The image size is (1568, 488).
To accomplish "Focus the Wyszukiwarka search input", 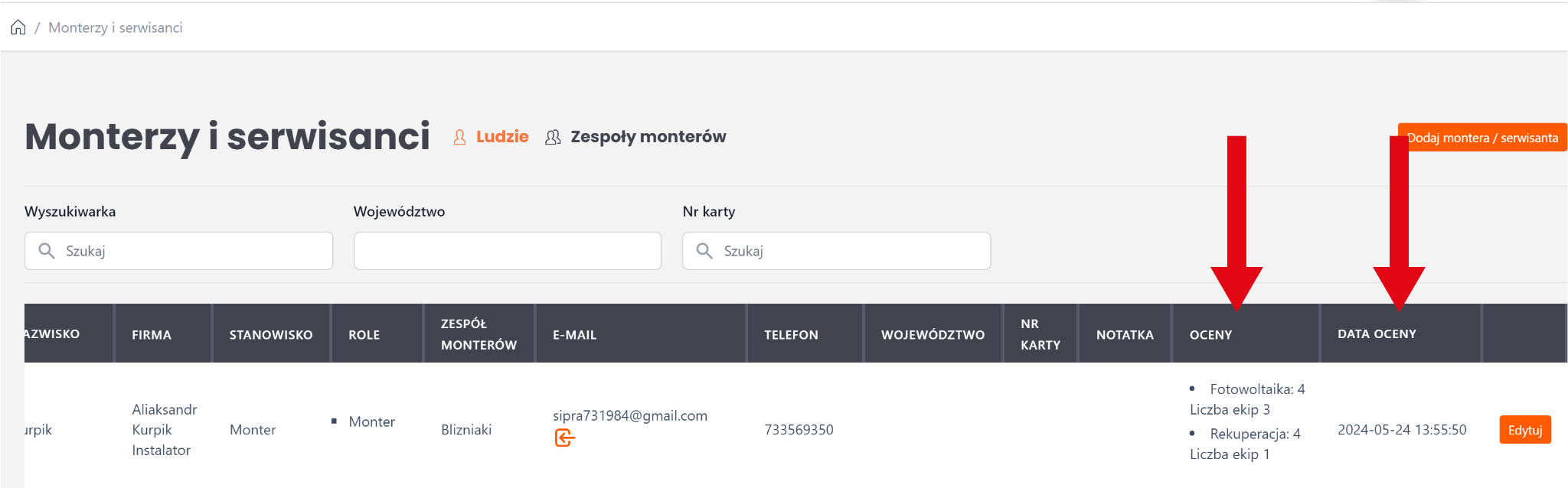I will tap(191, 251).
